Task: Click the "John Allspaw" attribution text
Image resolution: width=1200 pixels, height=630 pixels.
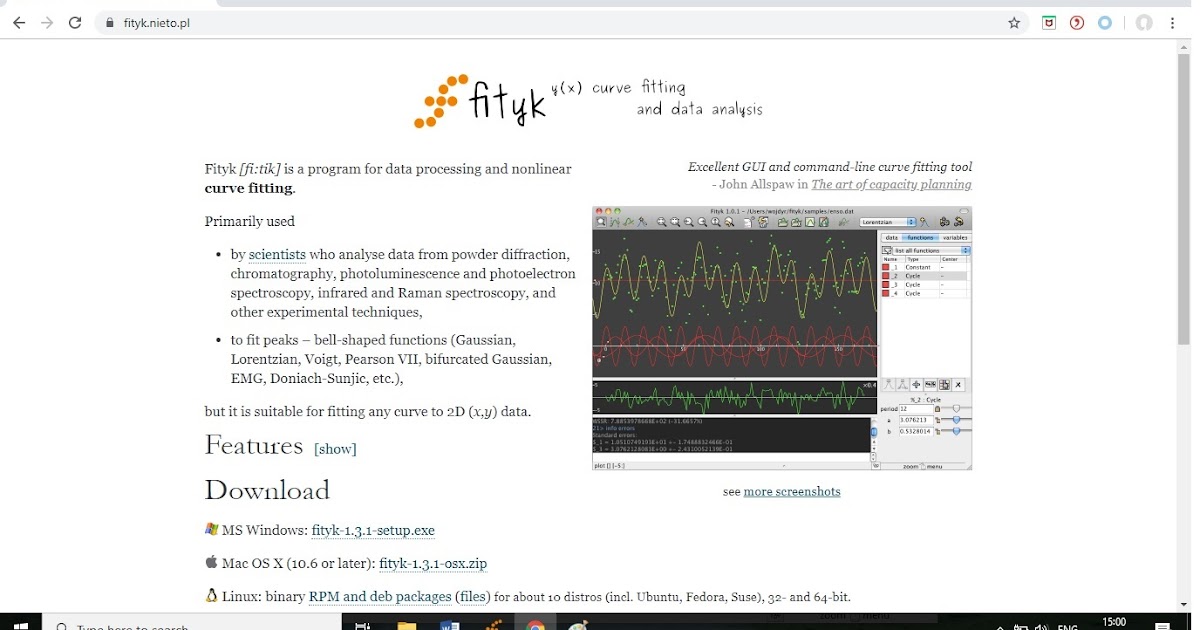Action: click(x=759, y=184)
